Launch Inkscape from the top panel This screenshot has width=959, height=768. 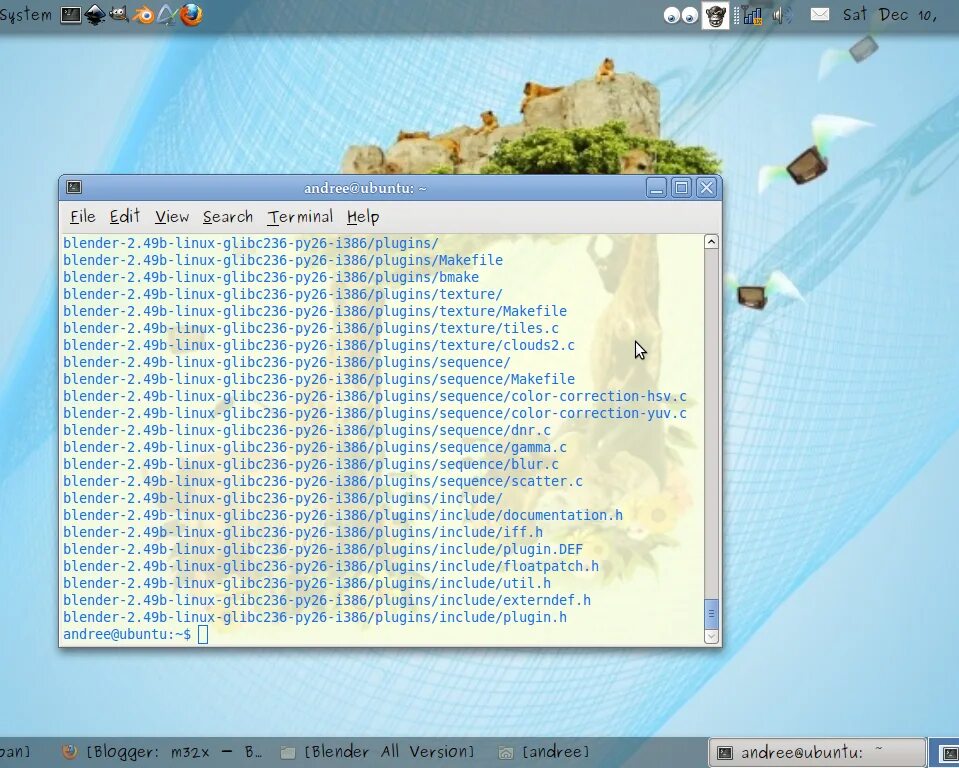pos(95,15)
